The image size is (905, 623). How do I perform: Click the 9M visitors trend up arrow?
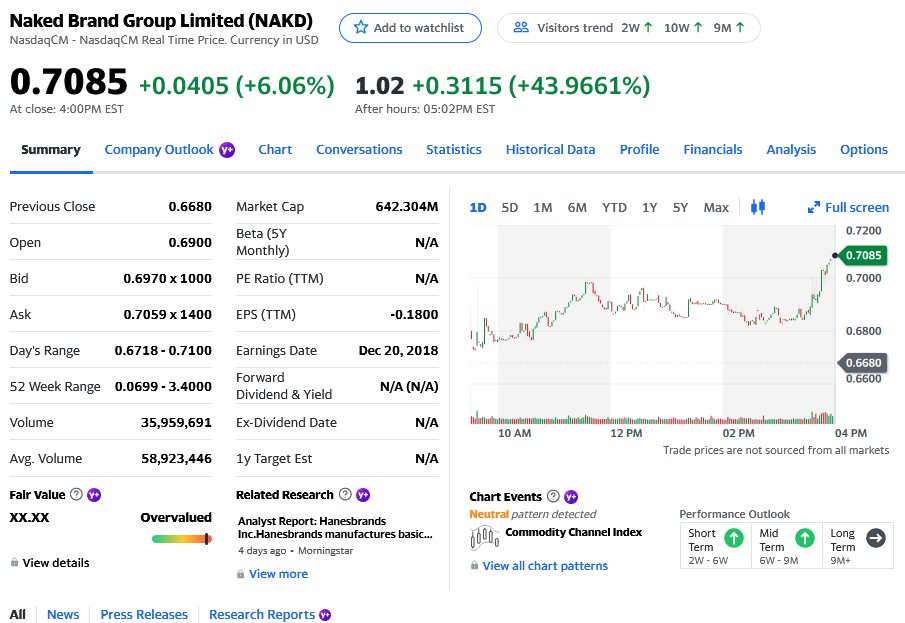(740, 27)
